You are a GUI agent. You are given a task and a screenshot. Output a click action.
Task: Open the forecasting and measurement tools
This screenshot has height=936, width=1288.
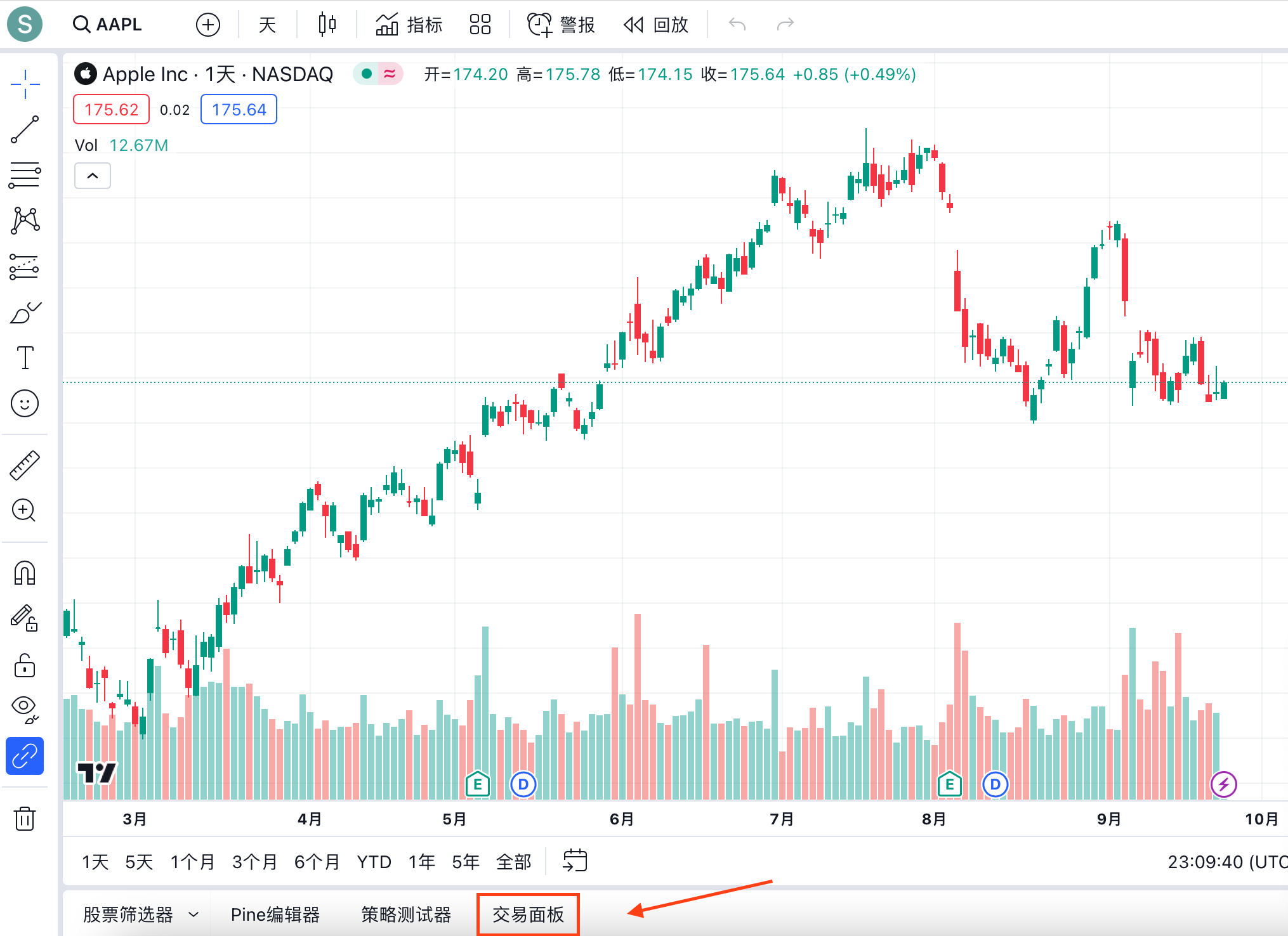point(25,267)
